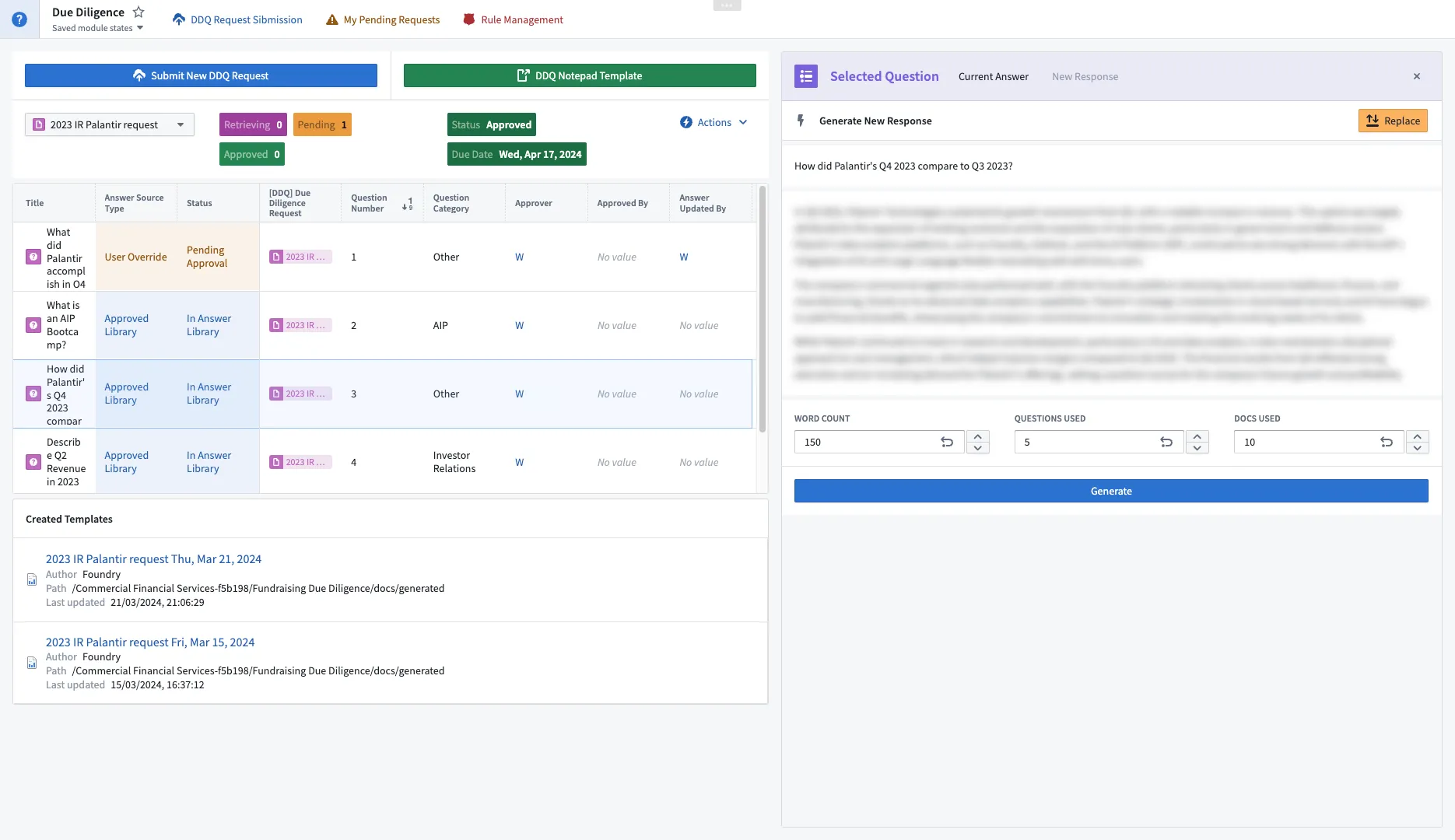Click the Selected Question list icon
This screenshot has width=1455, height=840.
(806, 76)
